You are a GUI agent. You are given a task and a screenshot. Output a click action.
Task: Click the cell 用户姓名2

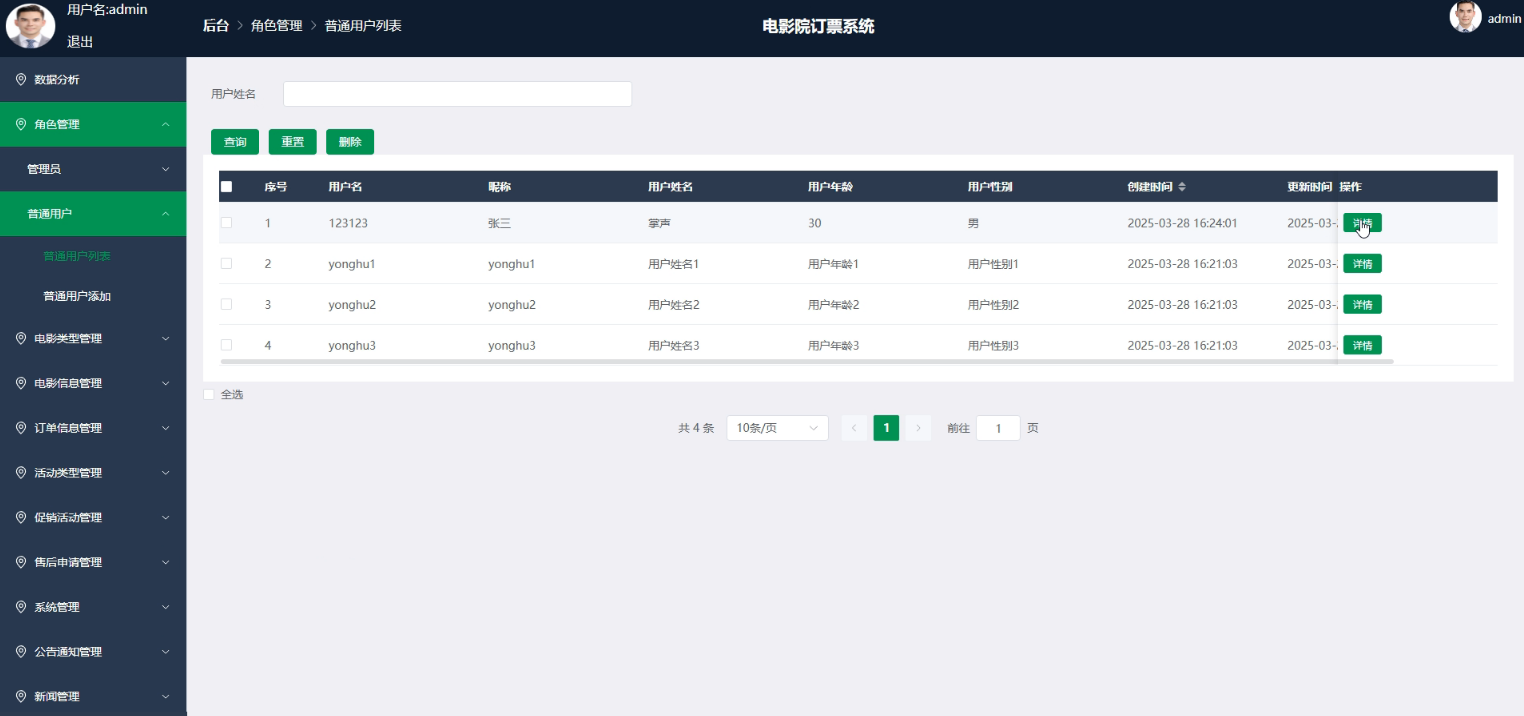coord(674,304)
